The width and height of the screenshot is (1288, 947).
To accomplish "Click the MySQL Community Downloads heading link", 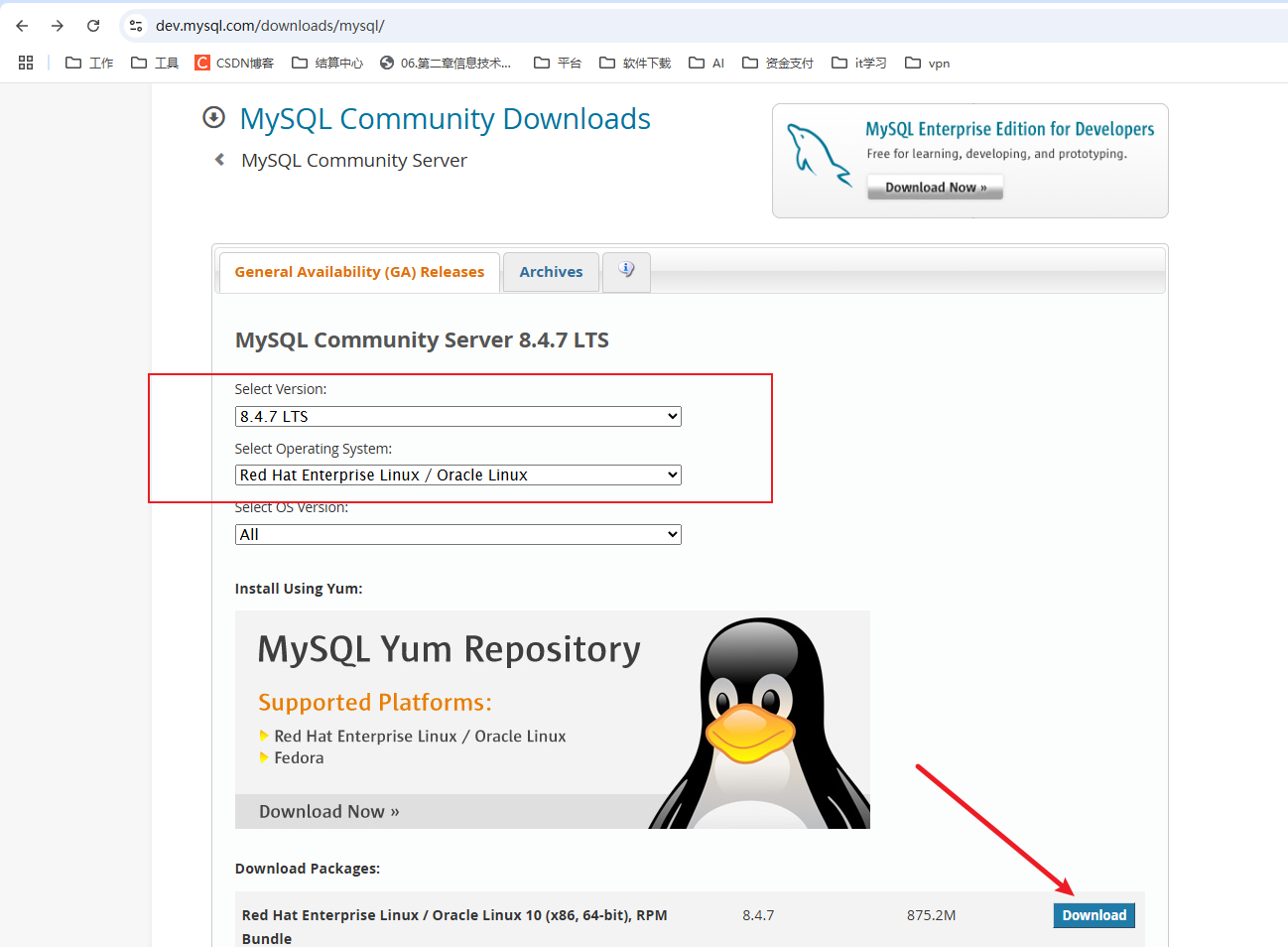I will [x=446, y=119].
